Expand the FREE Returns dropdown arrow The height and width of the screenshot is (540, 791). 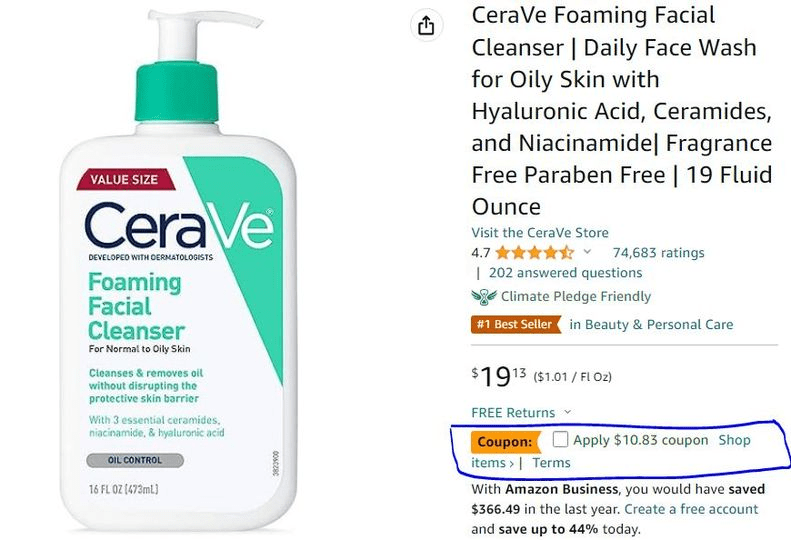(x=568, y=412)
